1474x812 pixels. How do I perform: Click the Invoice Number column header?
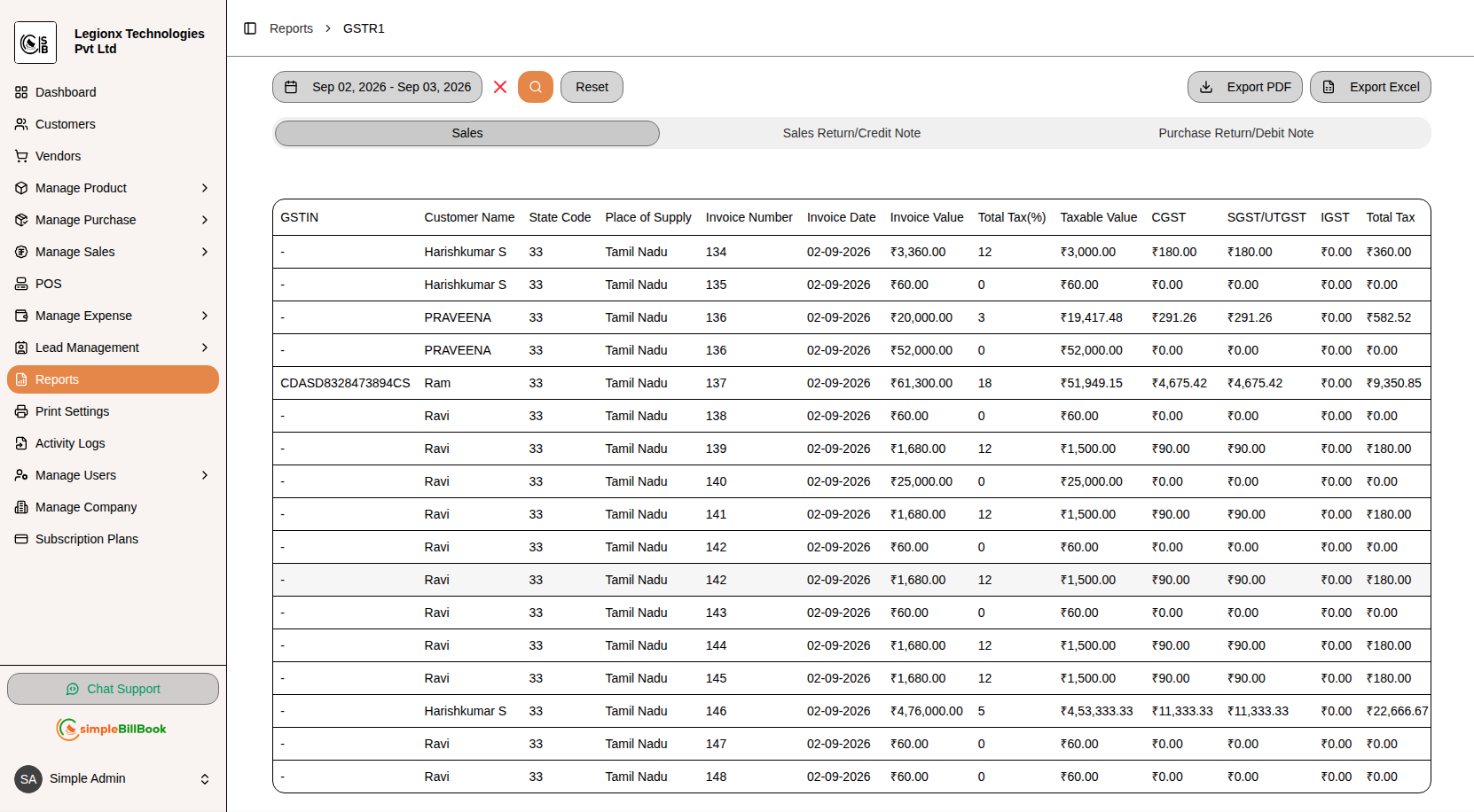coord(749,217)
